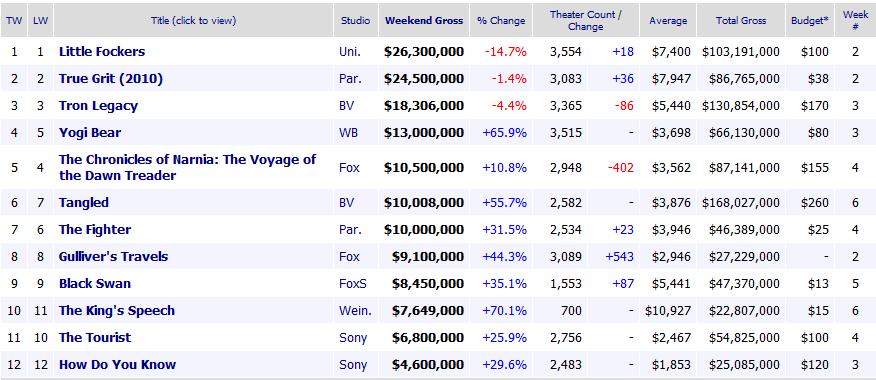Image resolution: width=876 pixels, height=380 pixels.
Task: Open the Little Fockers movie link
Action: (102, 51)
